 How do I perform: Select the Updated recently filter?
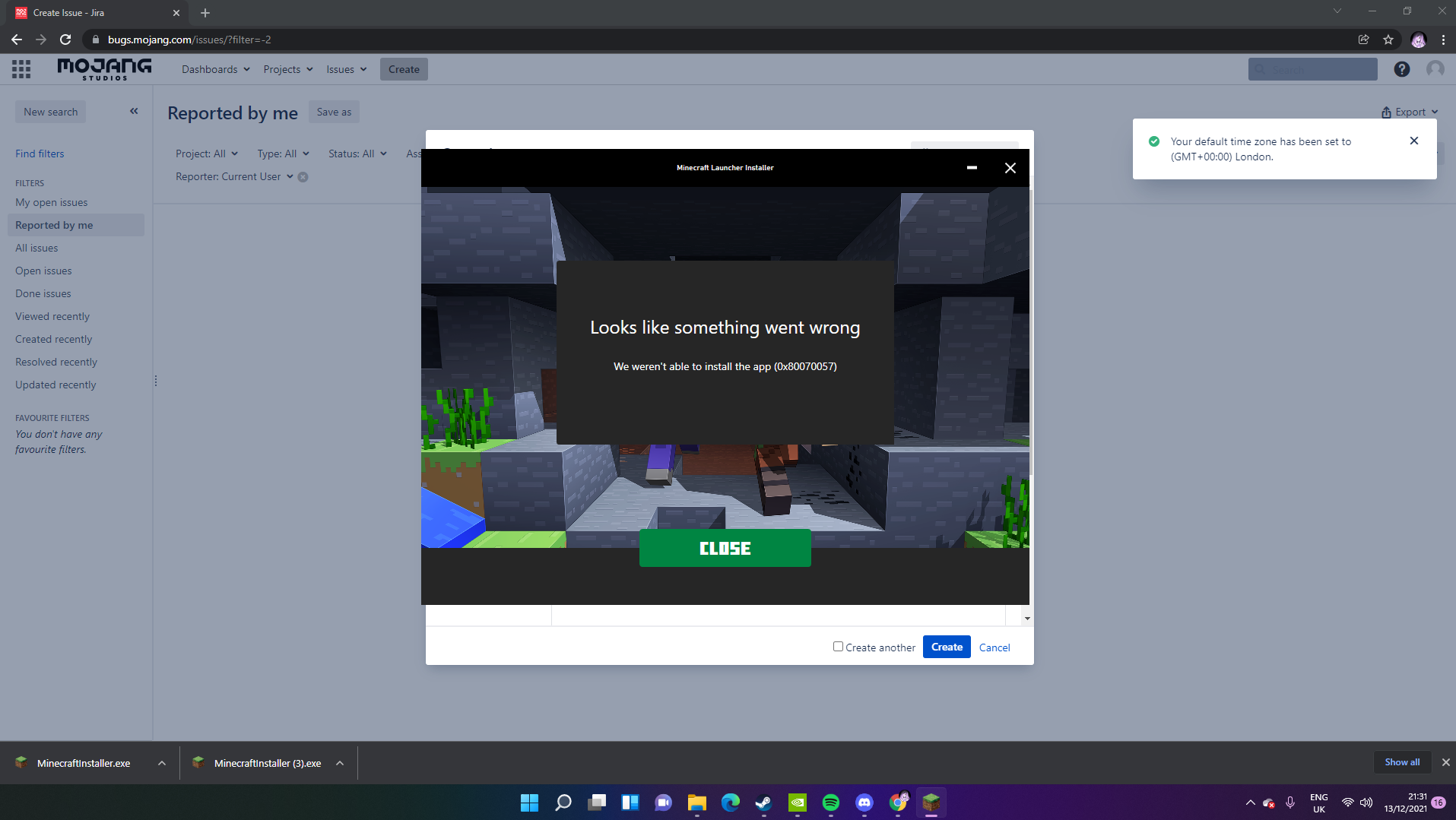click(56, 385)
